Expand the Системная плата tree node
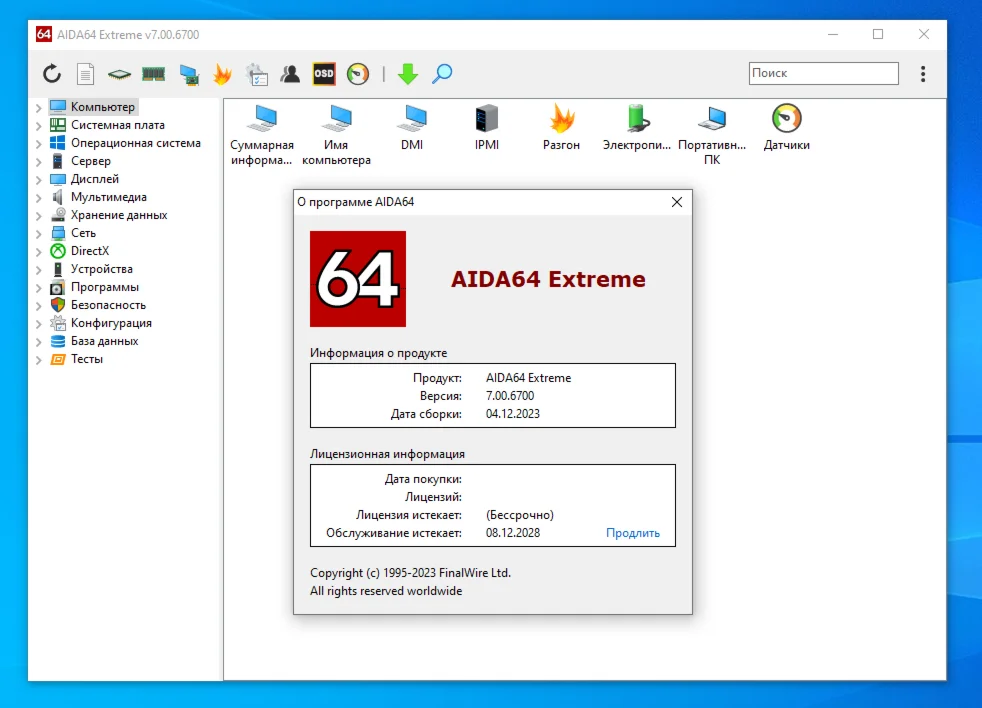Image resolution: width=982 pixels, height=708 pixels. (x=39, y=126)
